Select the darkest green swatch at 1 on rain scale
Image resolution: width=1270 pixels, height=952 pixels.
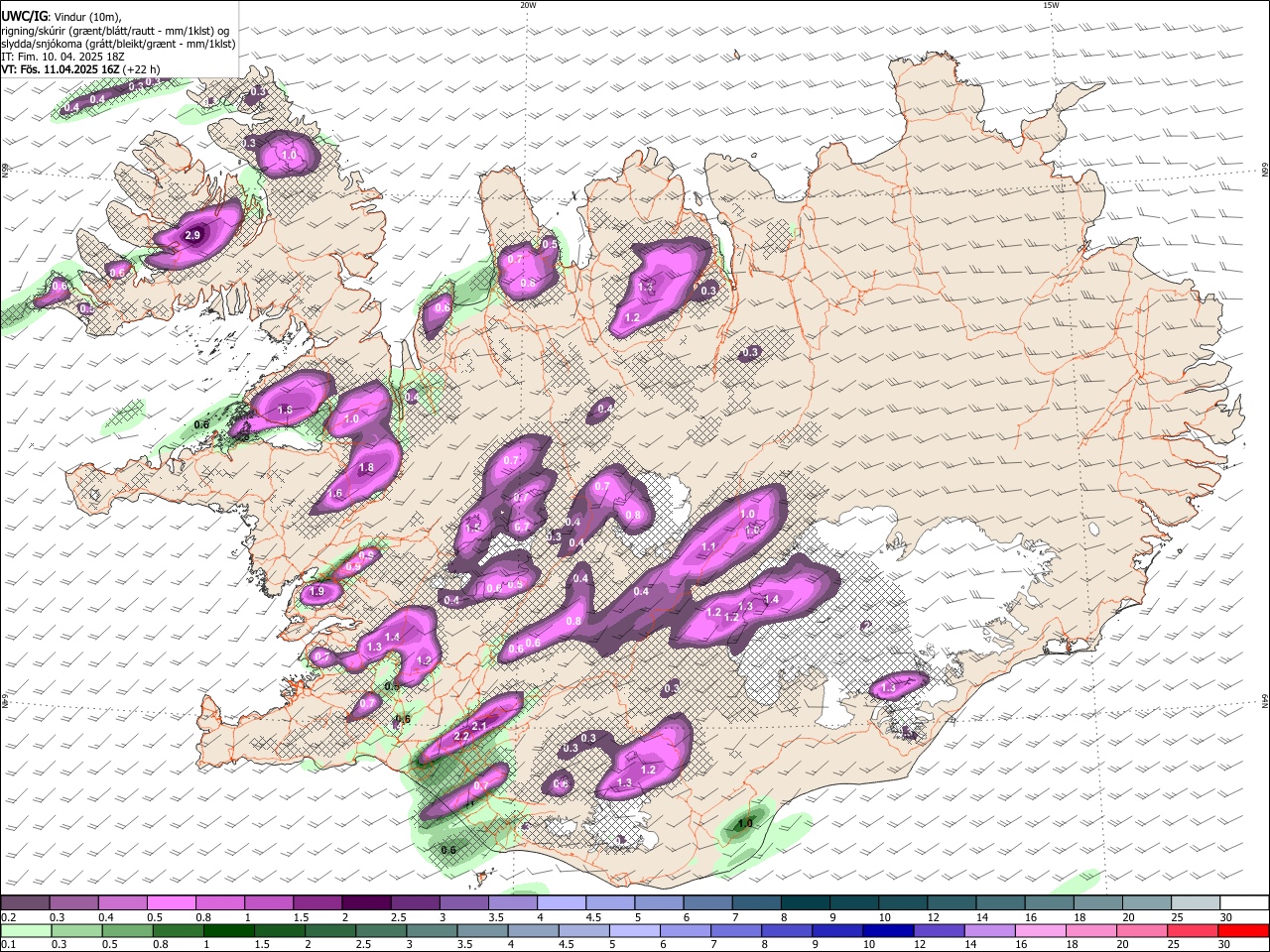click(231, 930)
